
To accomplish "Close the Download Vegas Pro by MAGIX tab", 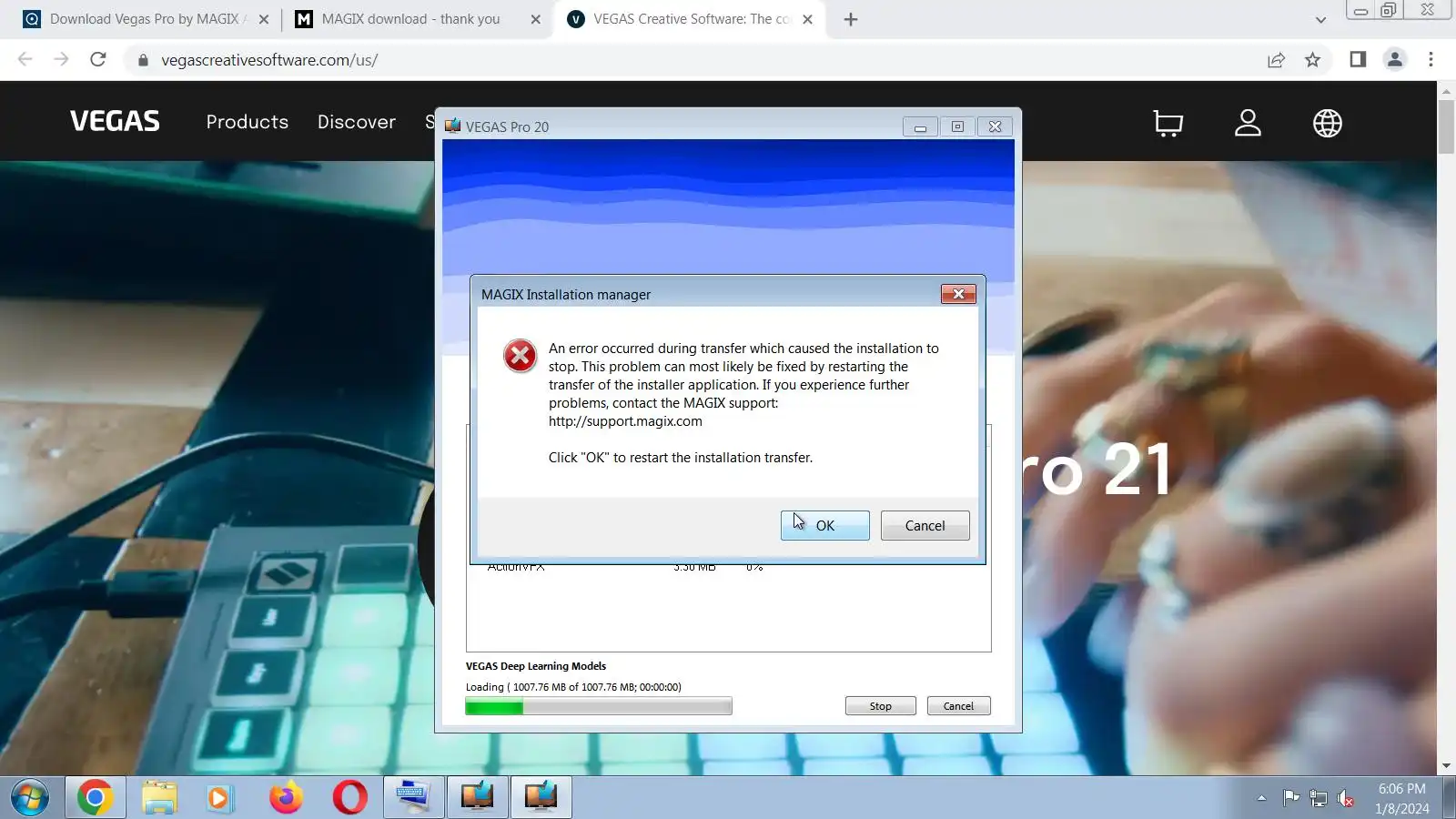I will [264, 19].
